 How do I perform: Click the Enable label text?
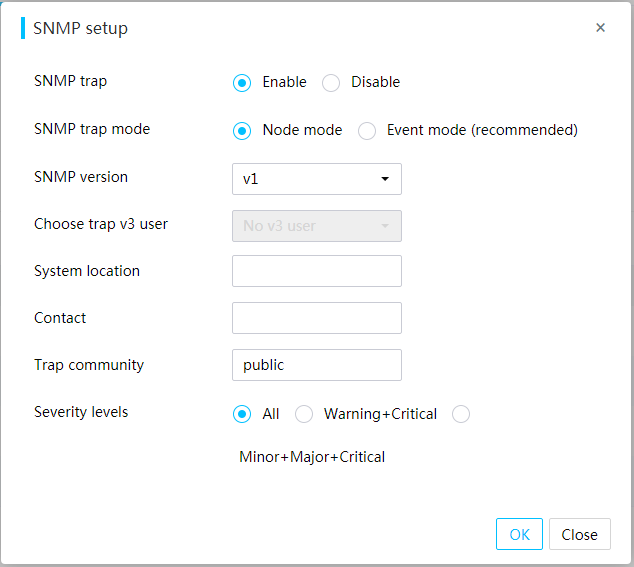284,82
